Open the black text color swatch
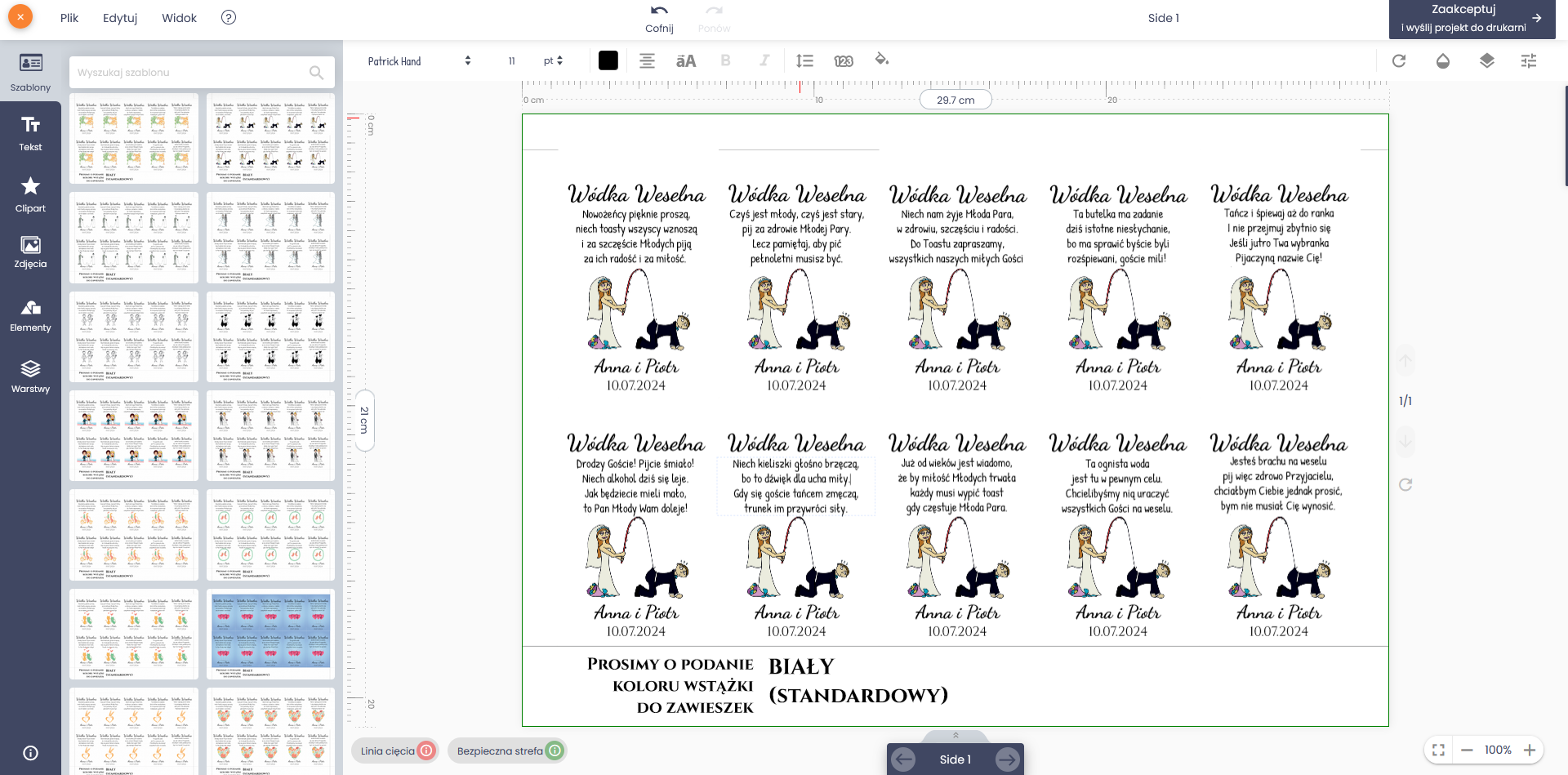The width and height of the screenshot is (1568, 775). (608, 60)
